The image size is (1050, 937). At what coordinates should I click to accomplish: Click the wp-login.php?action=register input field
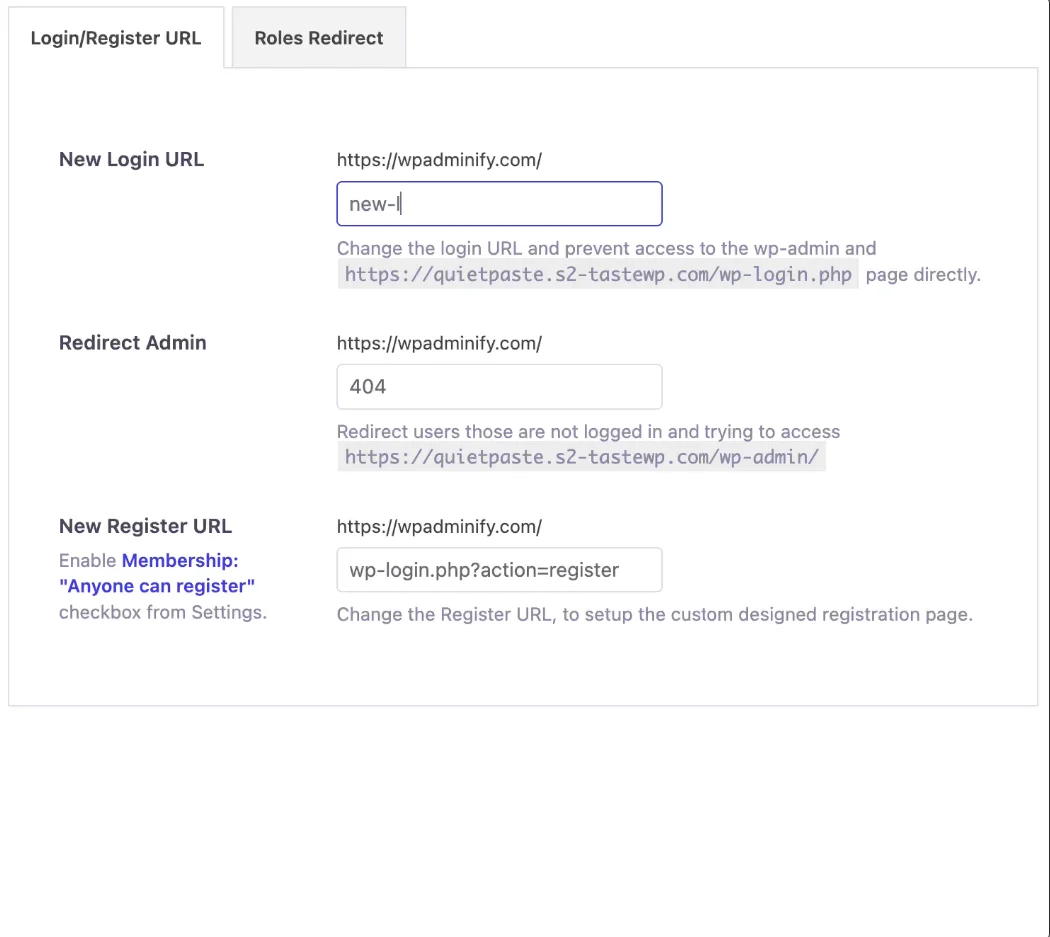pos(499,570)
